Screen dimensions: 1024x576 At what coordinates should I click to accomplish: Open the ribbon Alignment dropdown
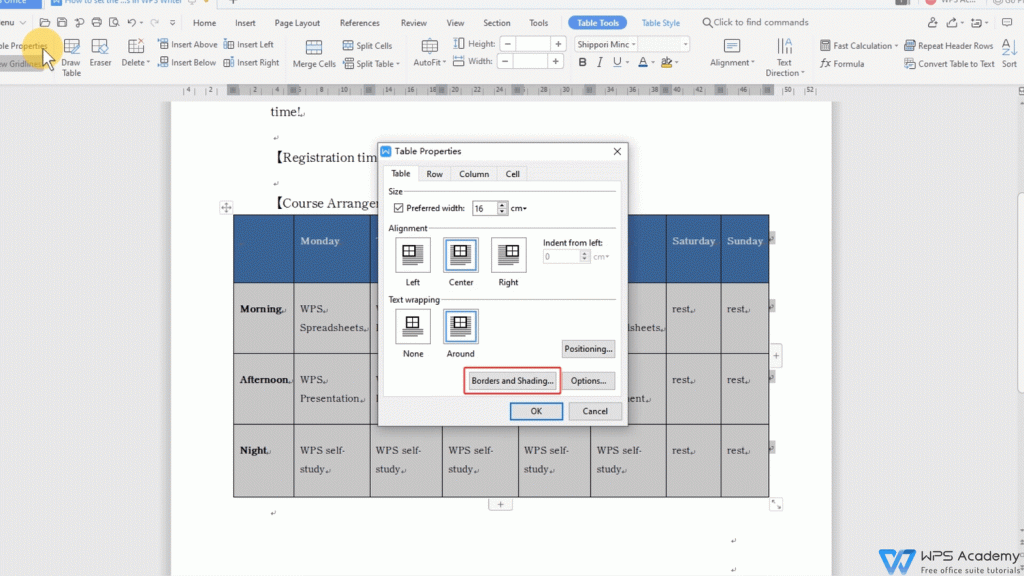[x=732, y=53]
